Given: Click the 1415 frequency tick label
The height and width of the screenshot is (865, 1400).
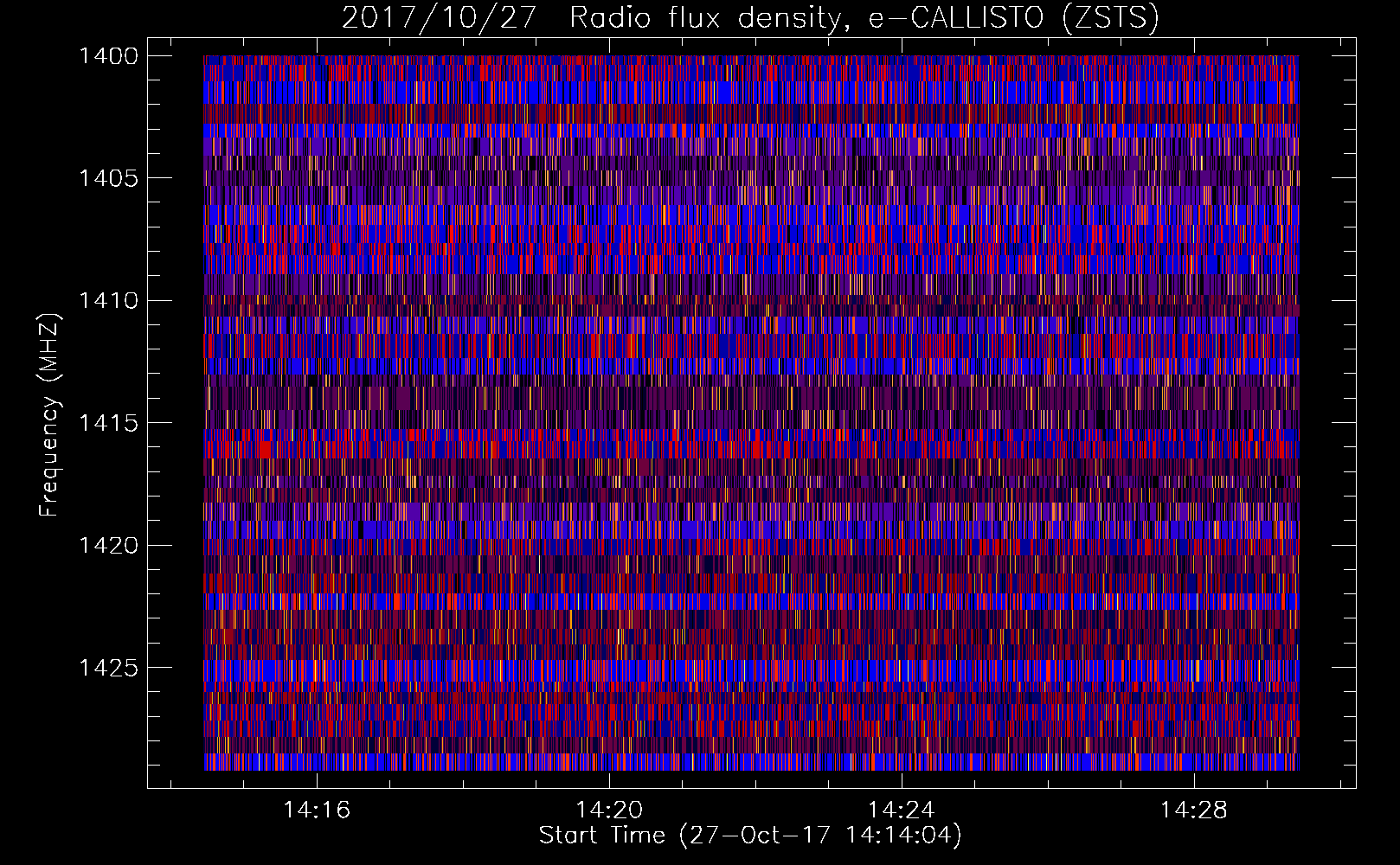Looking at the screenshot, I should tap(108, 423).
